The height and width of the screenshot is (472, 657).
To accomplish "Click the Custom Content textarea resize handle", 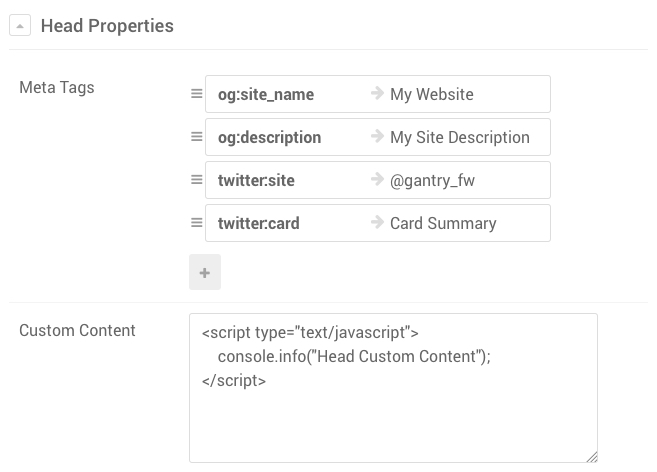I will click(592, 457).
